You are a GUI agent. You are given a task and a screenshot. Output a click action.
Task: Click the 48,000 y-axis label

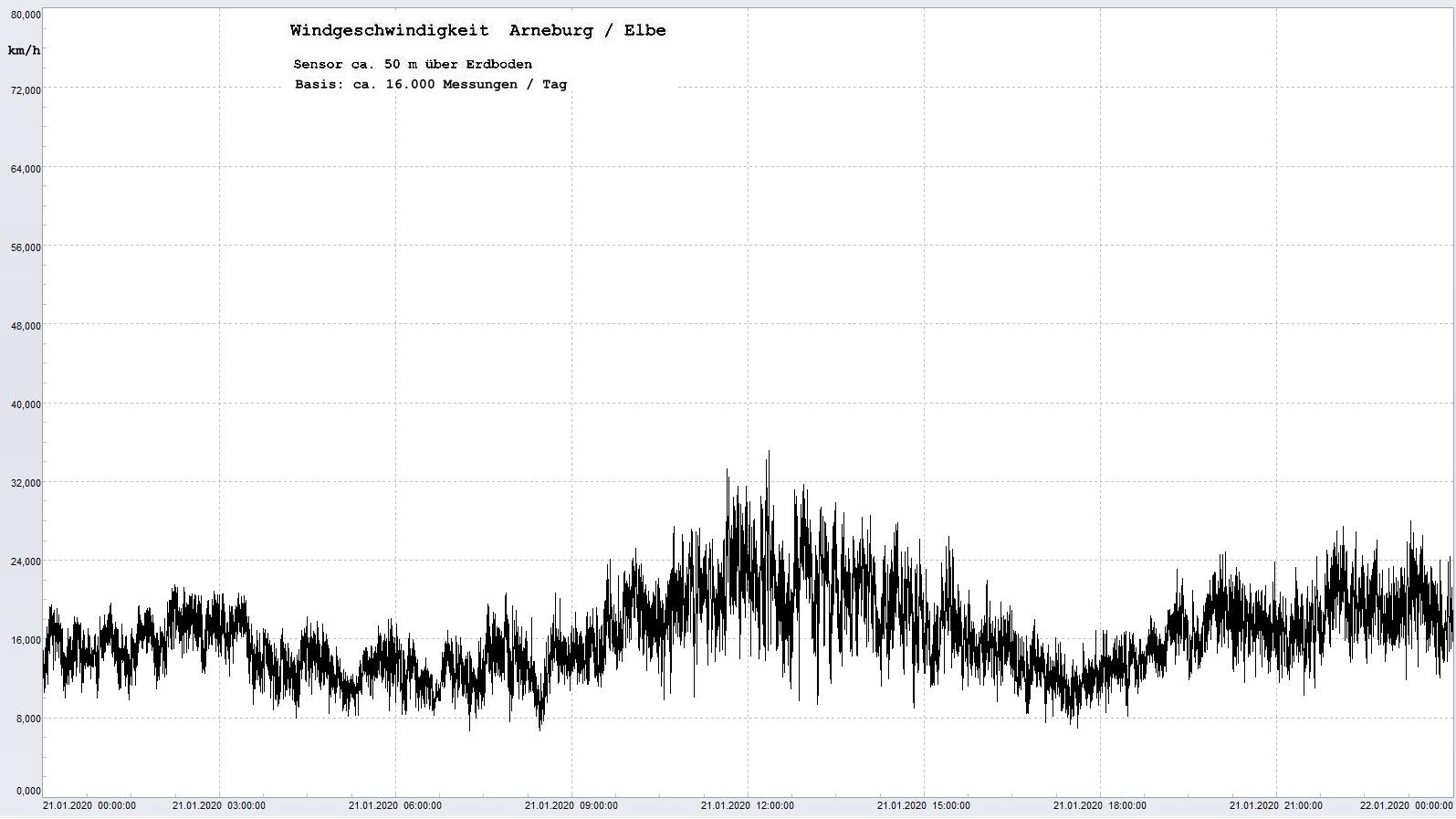click(x=26, y=325)
